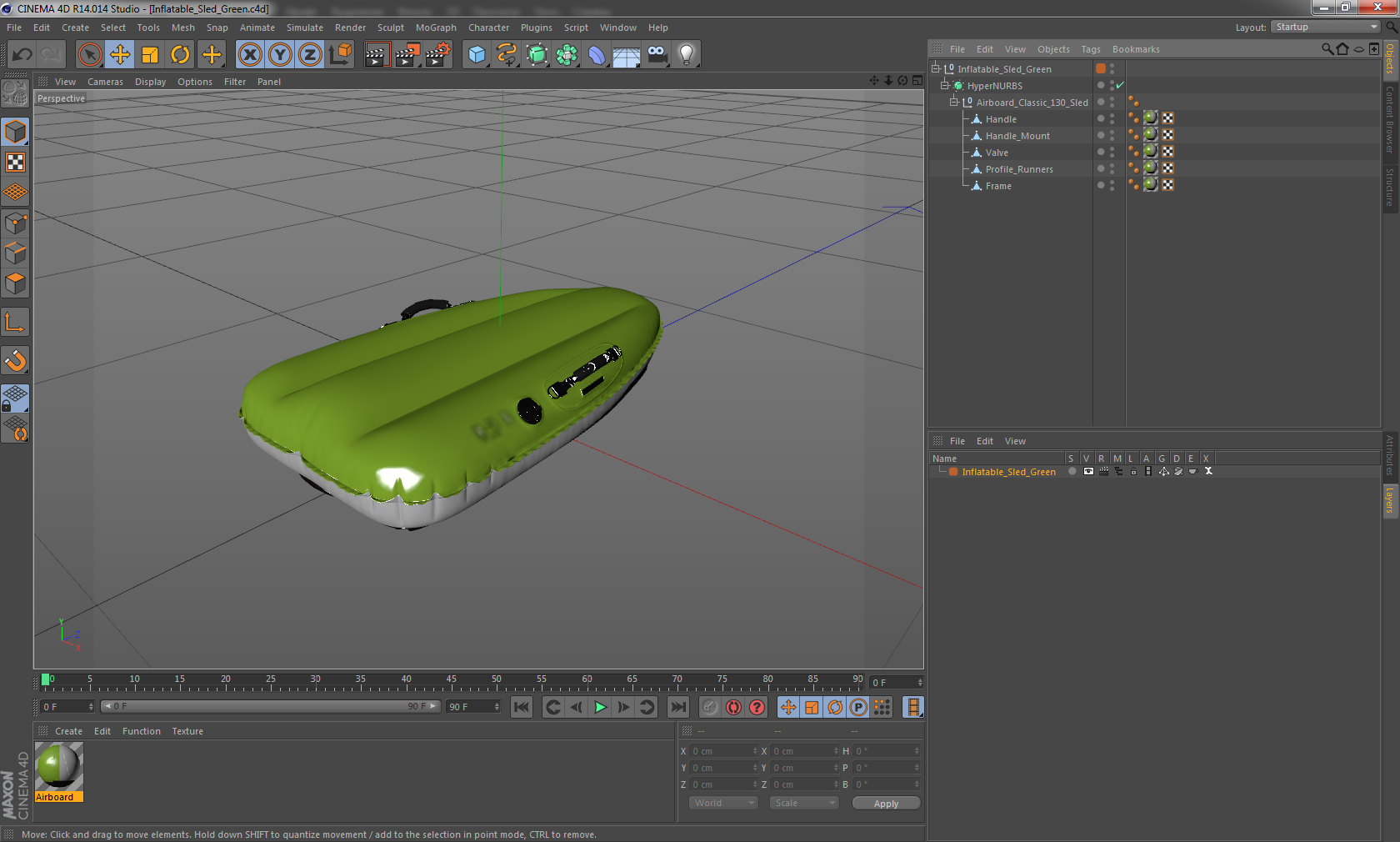The height and width of the screenshot is (842, 1400).
Task: Click timeline range slider bar
Action: click(271, 707)
